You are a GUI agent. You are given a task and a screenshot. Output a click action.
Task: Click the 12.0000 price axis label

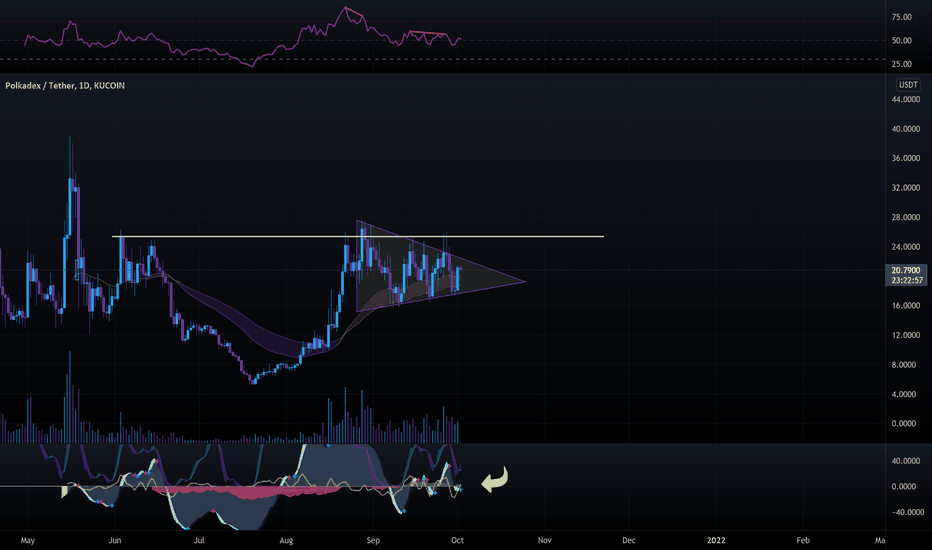click(905, 335)
